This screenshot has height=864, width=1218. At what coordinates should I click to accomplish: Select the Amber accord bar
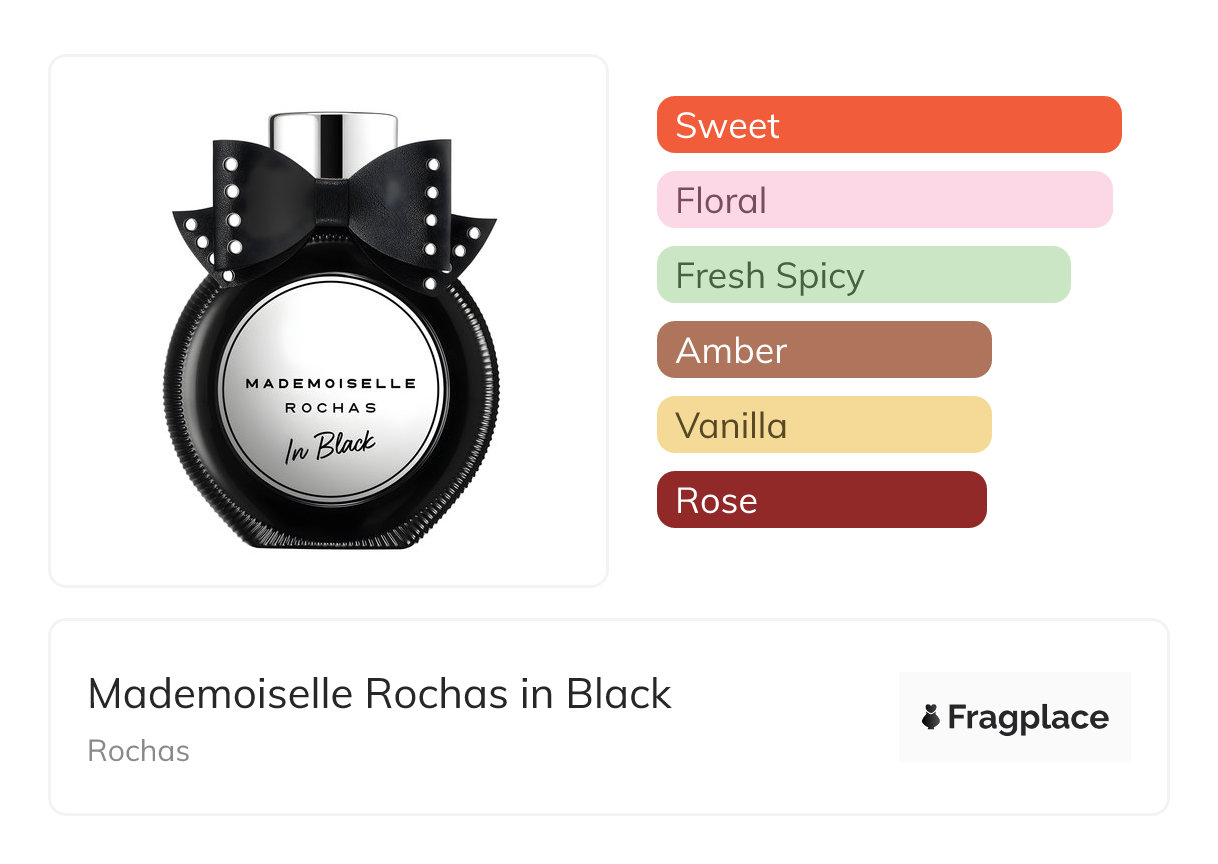(823, 350)
